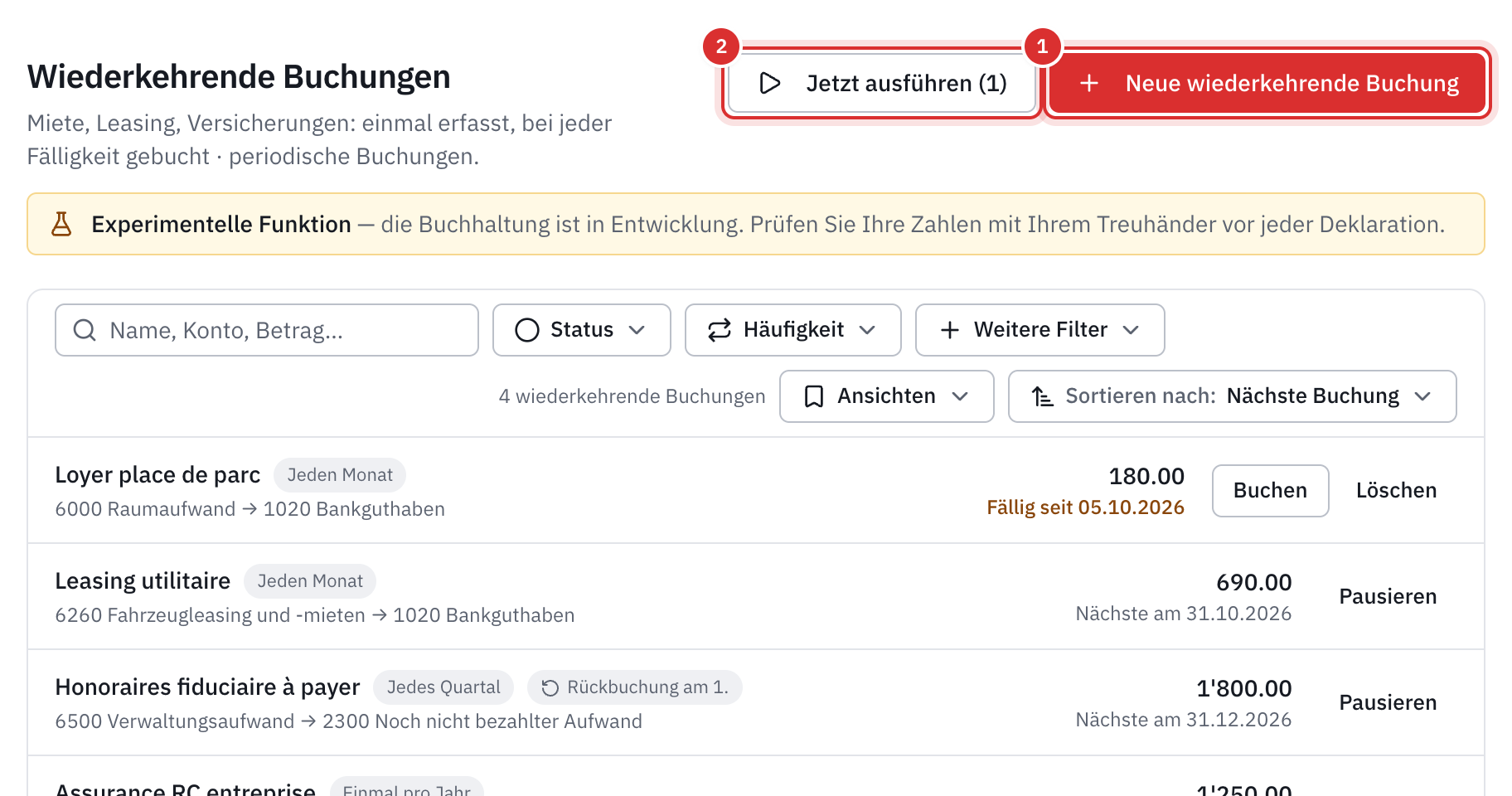Open the Status filter dropdown
1512x796 pixels.
pyautogui.click(x=582, y=330)
